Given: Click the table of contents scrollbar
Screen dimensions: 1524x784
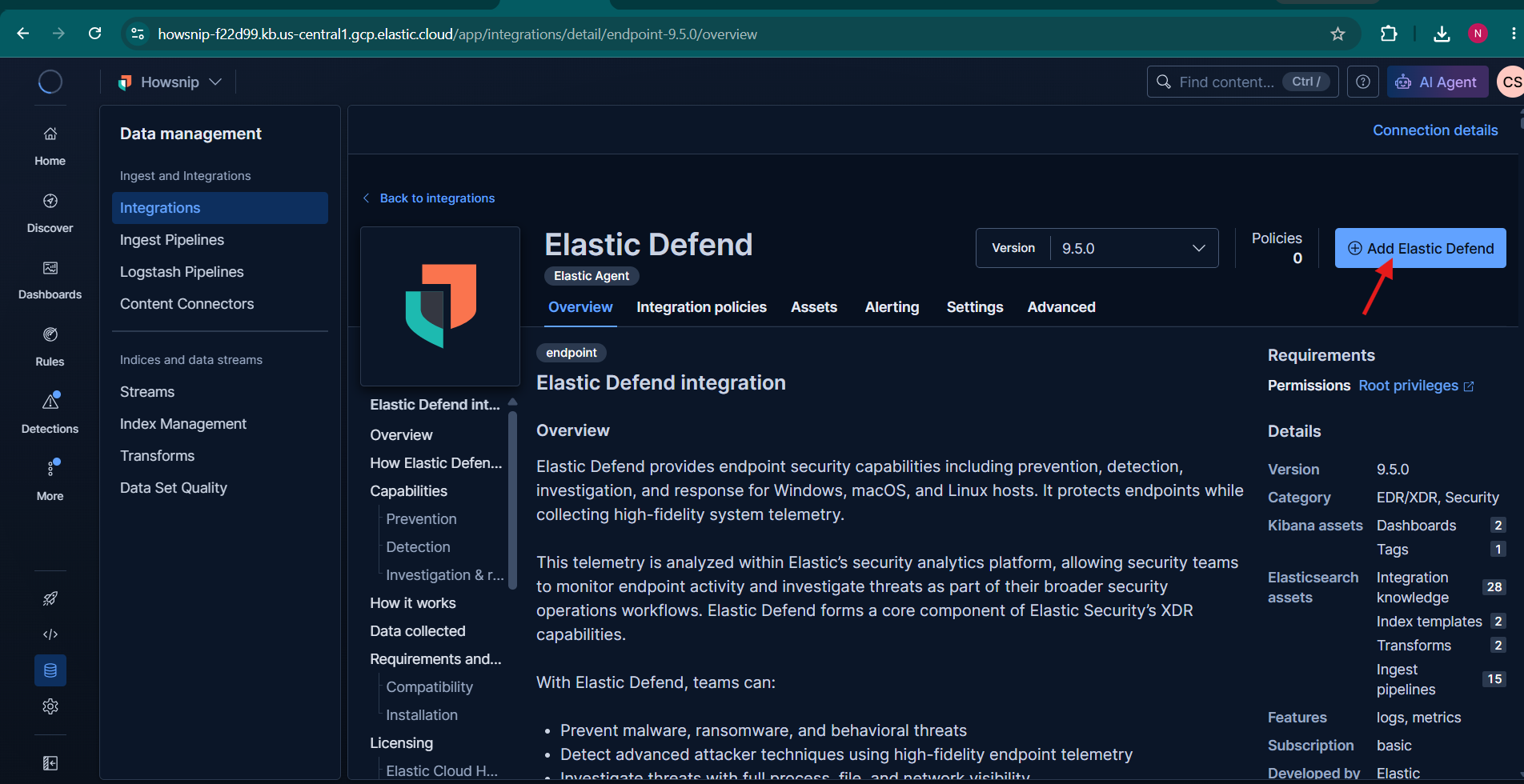Looking at the screenshot, I should (512, 500).
